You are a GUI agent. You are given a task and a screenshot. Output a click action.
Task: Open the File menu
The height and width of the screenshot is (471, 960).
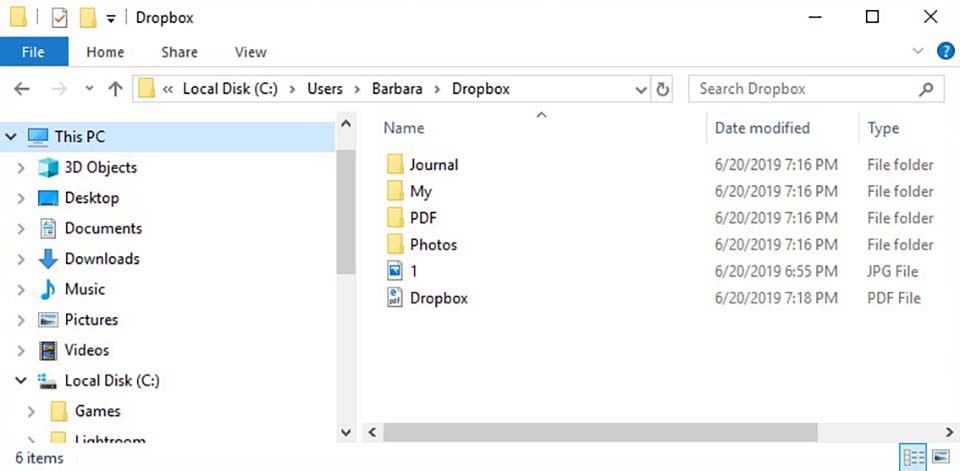pos(33,52)
